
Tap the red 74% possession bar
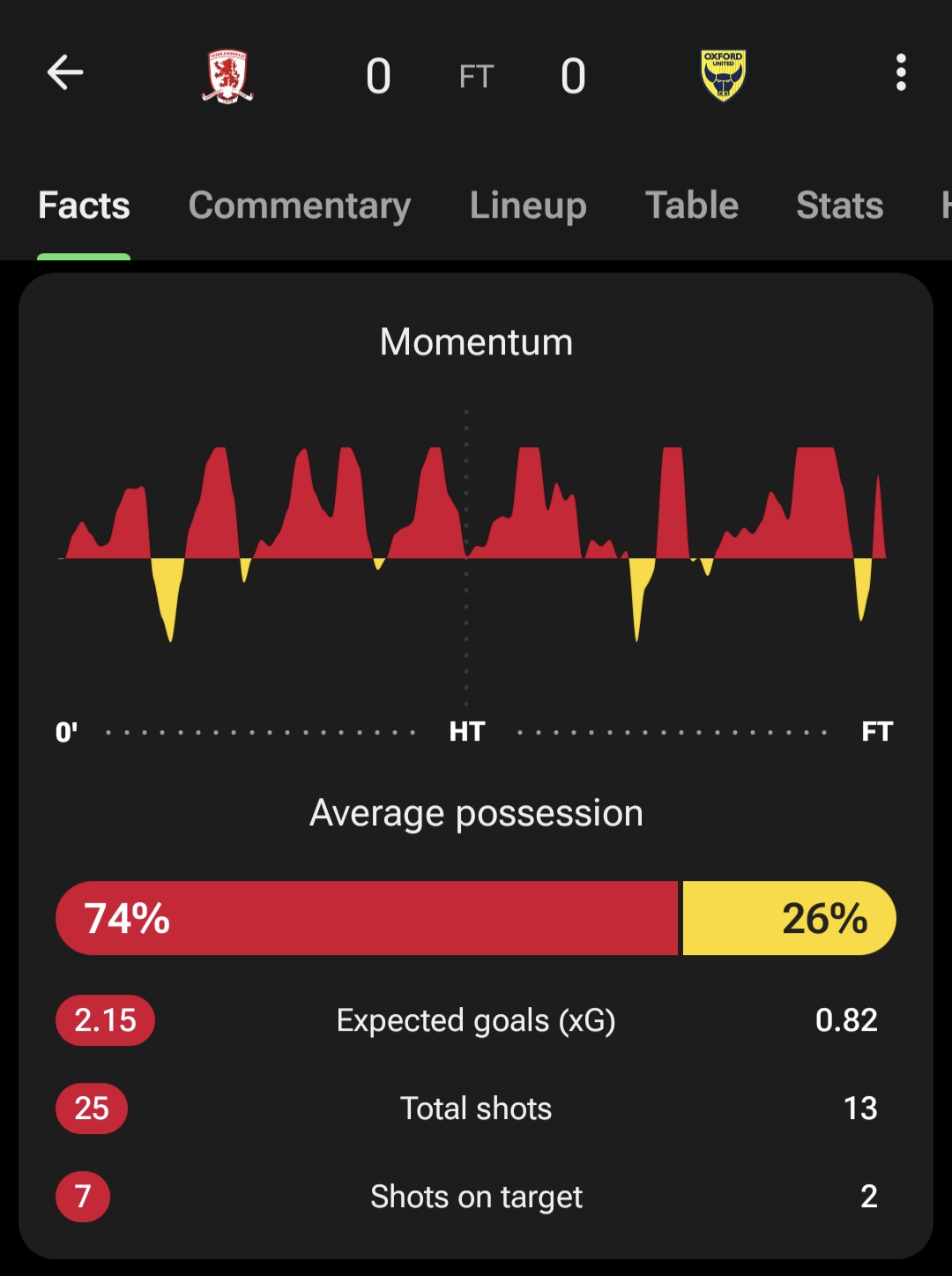point(367,918)
